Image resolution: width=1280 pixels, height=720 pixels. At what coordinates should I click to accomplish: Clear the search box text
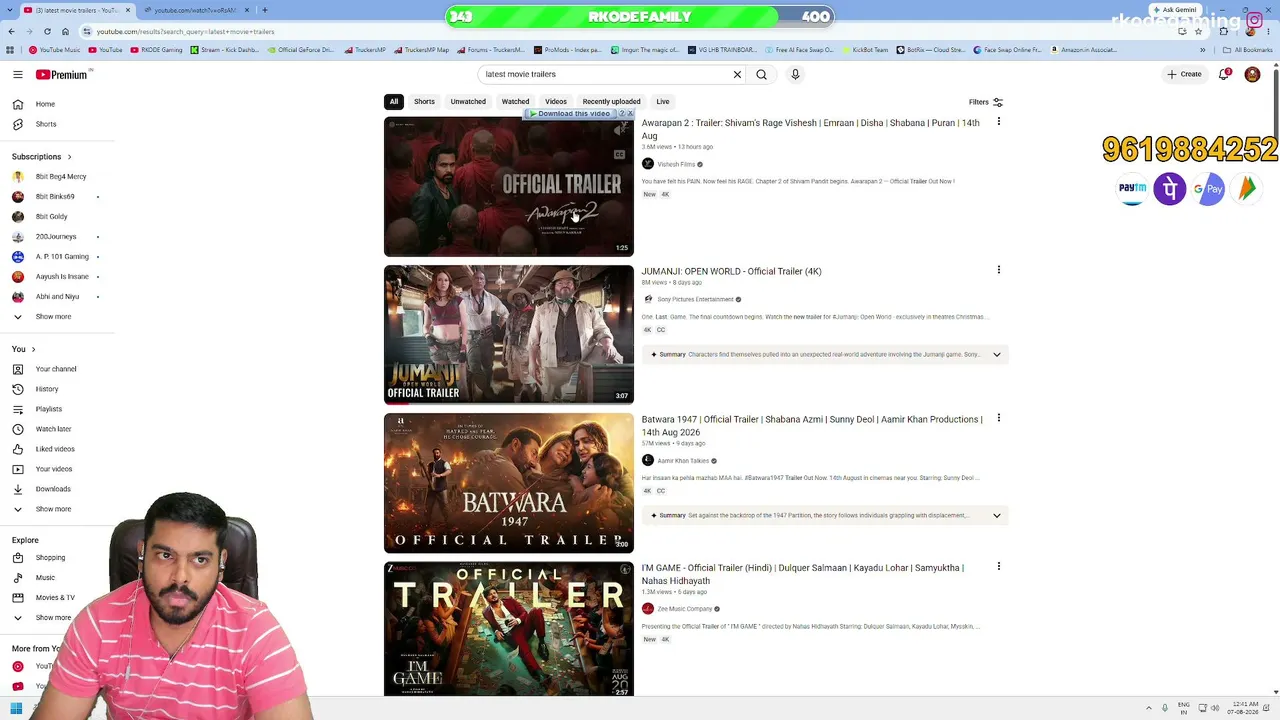[x=737, y=74]
